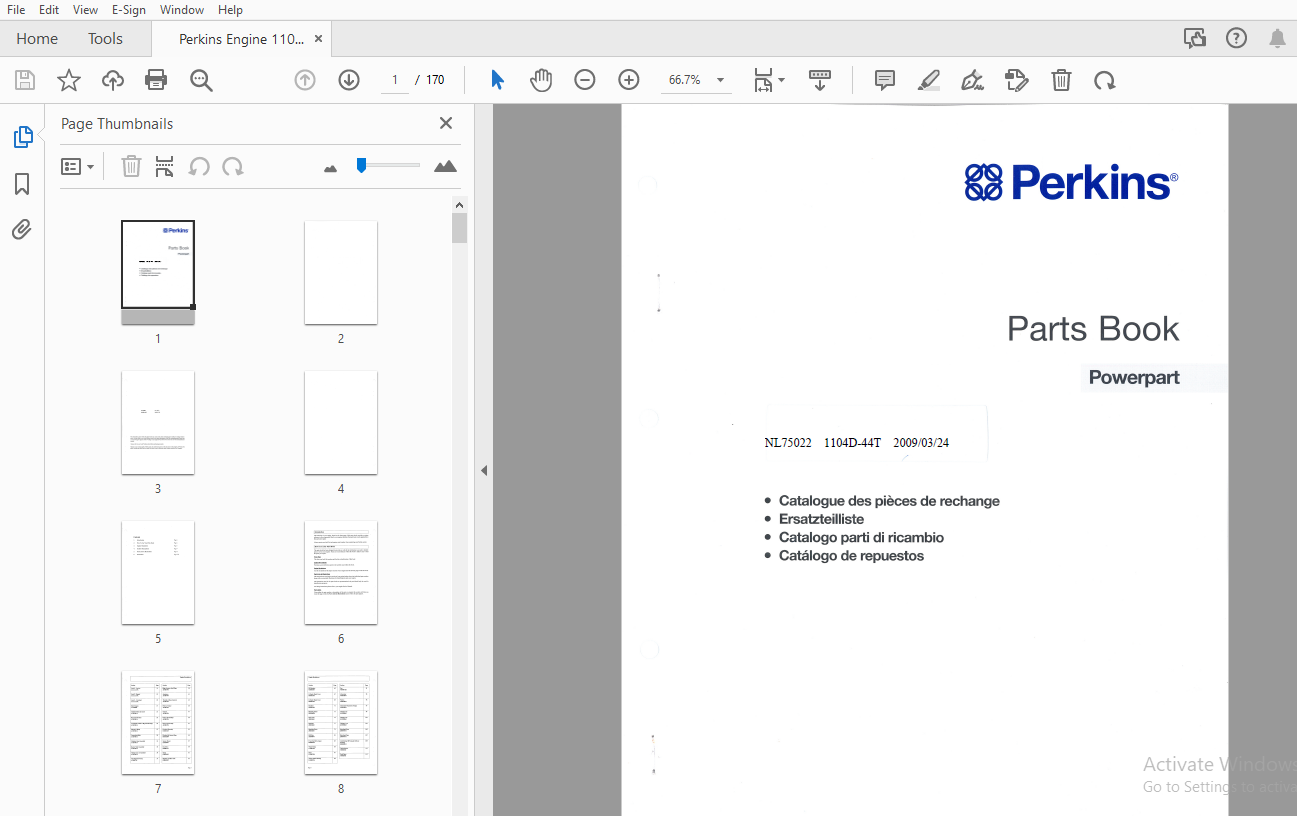1297x816 pixels.
Task: Switch to the Tools tab
Action: pos(105,39)
